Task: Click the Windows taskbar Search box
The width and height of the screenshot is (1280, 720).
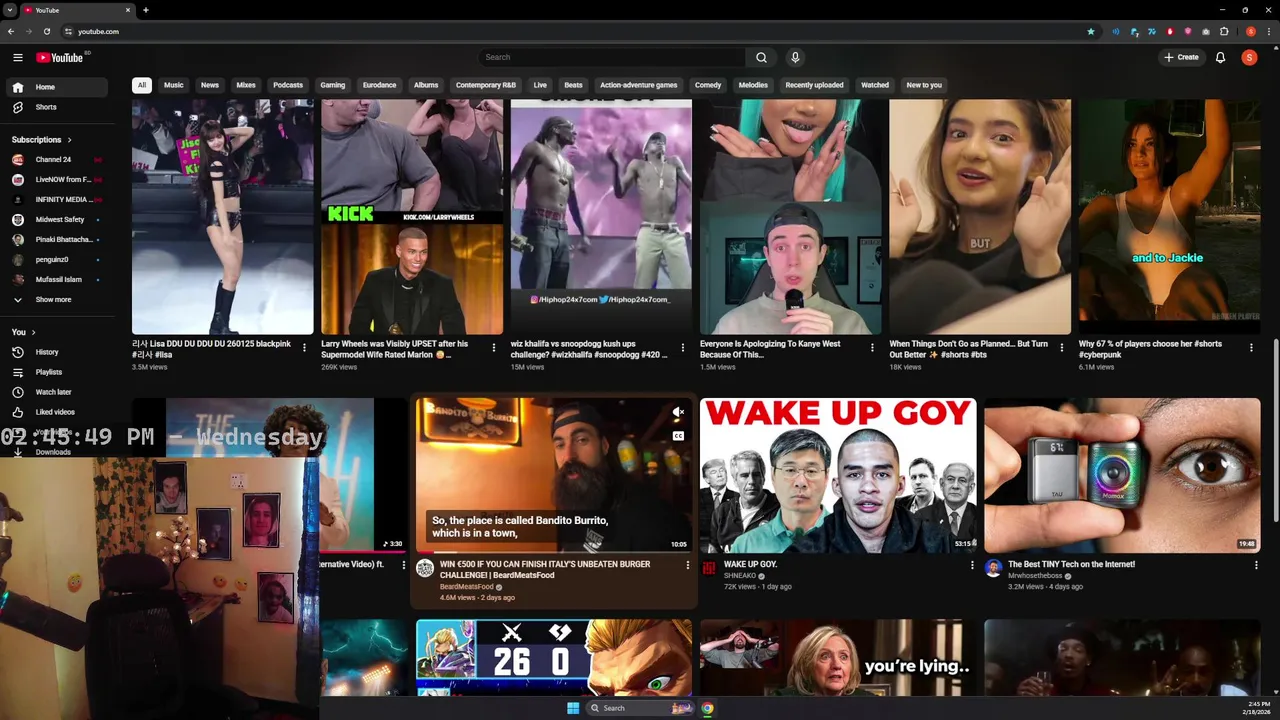Action: click(640, 708)
